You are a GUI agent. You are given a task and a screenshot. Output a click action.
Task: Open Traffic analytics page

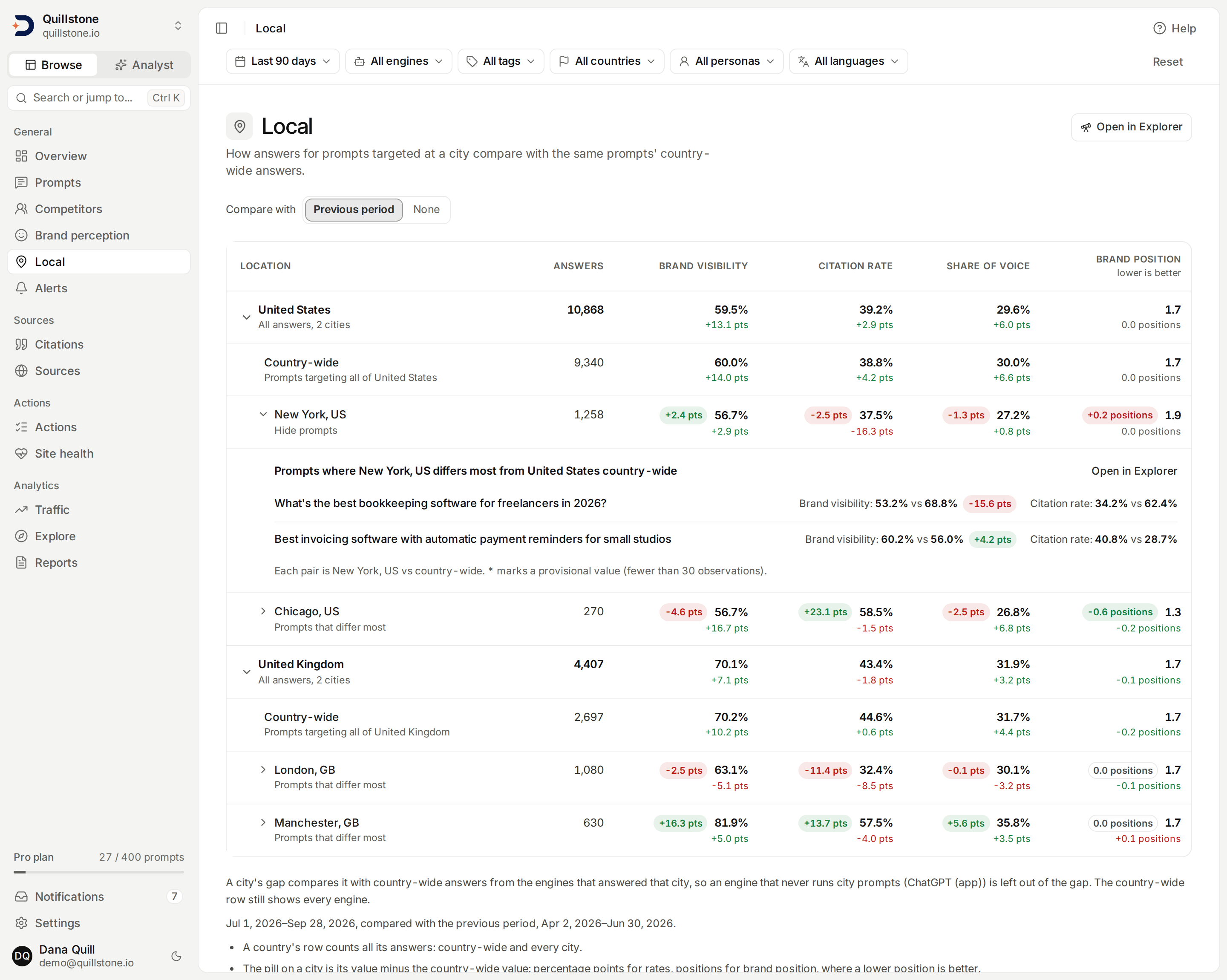99,509
